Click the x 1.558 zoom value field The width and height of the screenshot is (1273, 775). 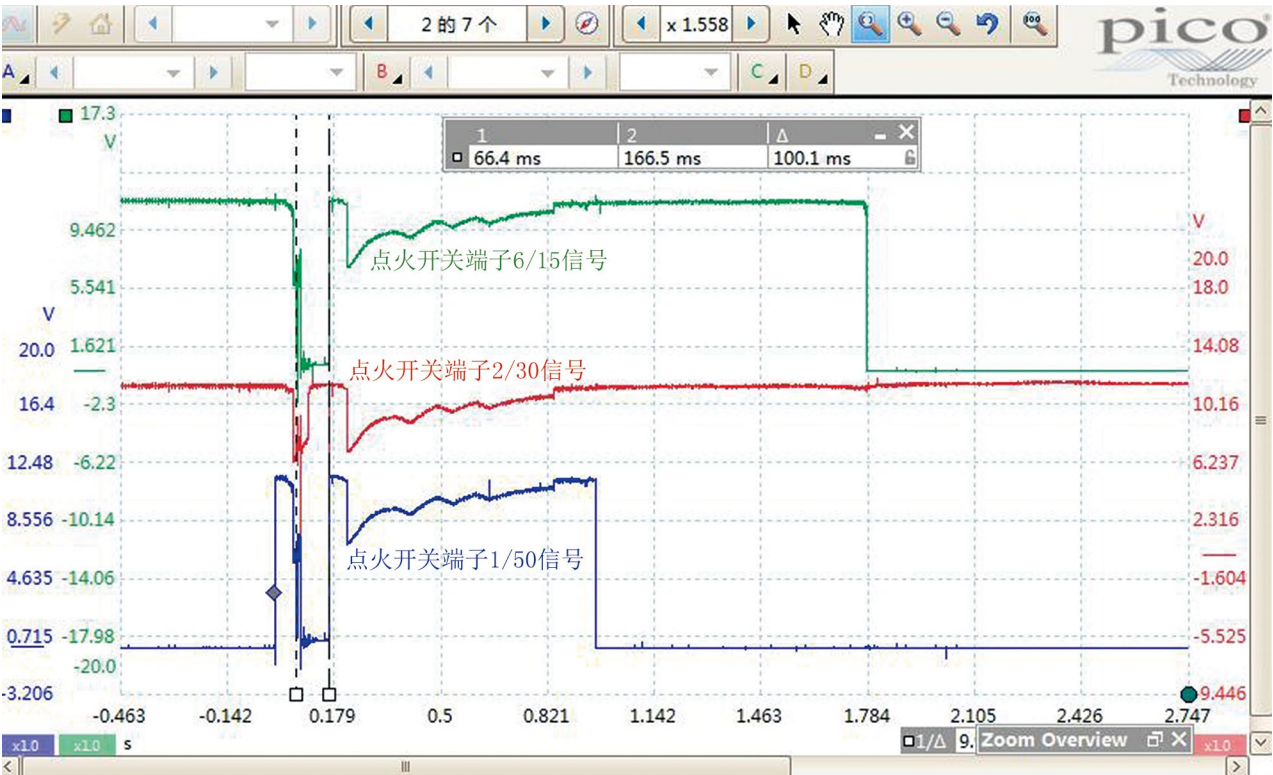[696, 24]
